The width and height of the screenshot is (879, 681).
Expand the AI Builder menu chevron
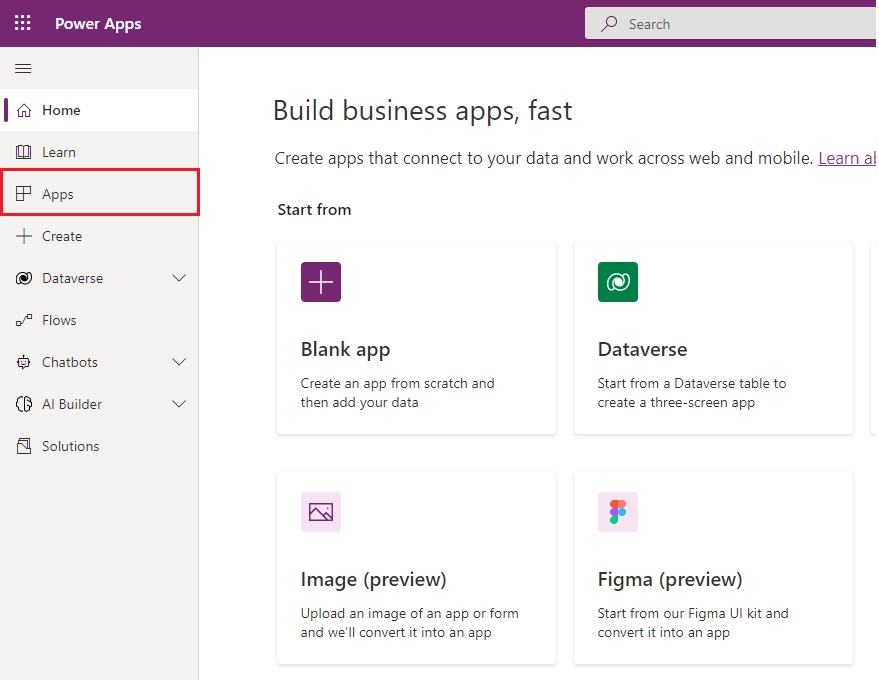point(179,404)
